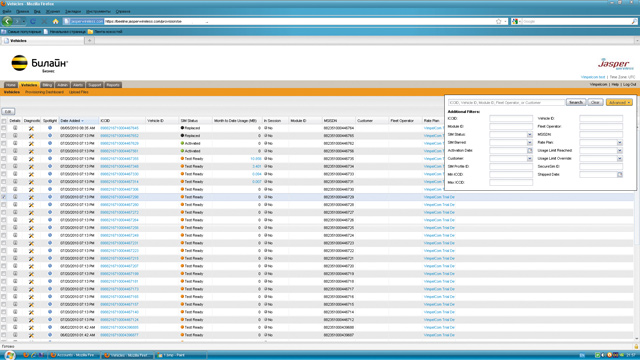Check the second Activated row checkbox

click(x=4, y=151)
